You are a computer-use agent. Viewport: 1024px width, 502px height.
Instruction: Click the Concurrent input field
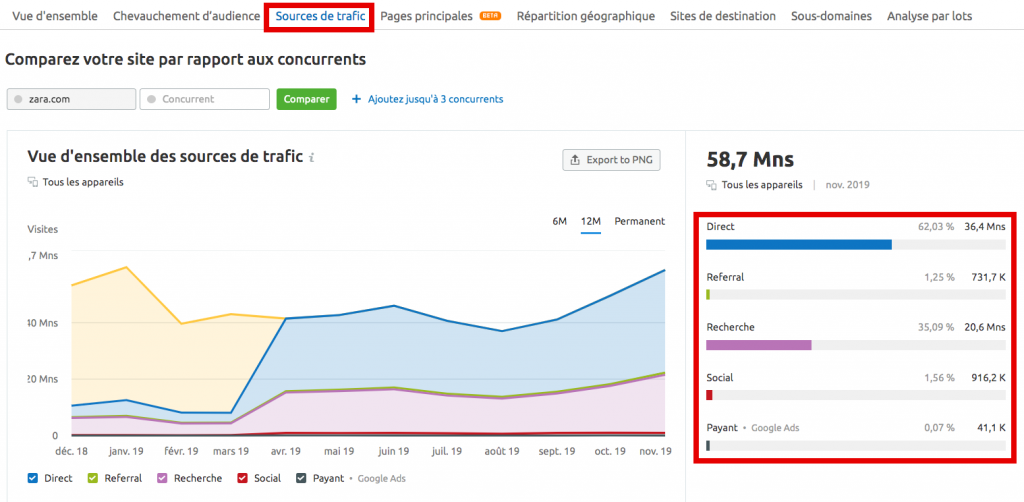click(x=204, y=99)
